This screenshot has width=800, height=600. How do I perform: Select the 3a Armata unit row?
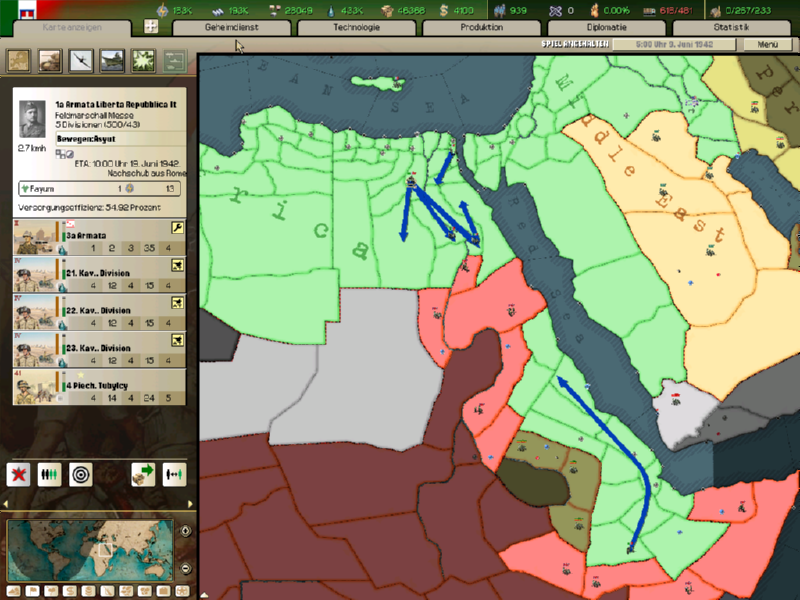[99, 237]
